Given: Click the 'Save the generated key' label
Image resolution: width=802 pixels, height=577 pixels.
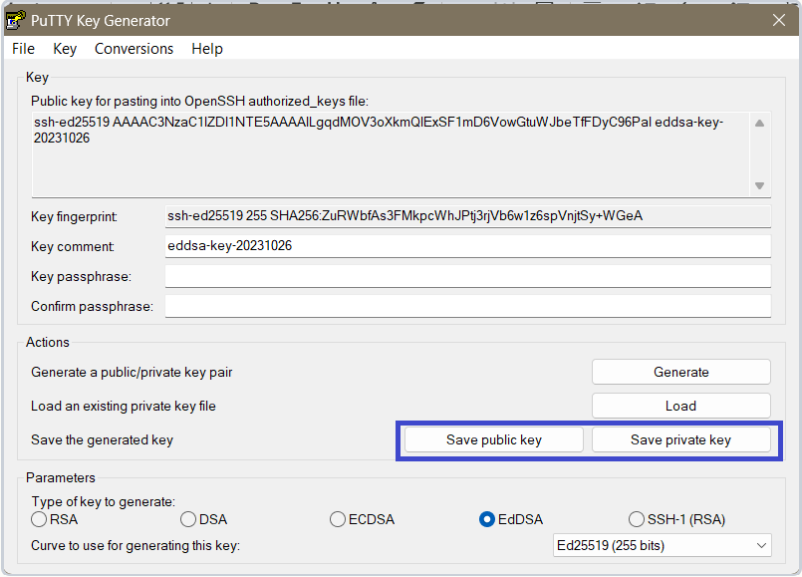Looking at the screenshot, I should coord(102,440).
